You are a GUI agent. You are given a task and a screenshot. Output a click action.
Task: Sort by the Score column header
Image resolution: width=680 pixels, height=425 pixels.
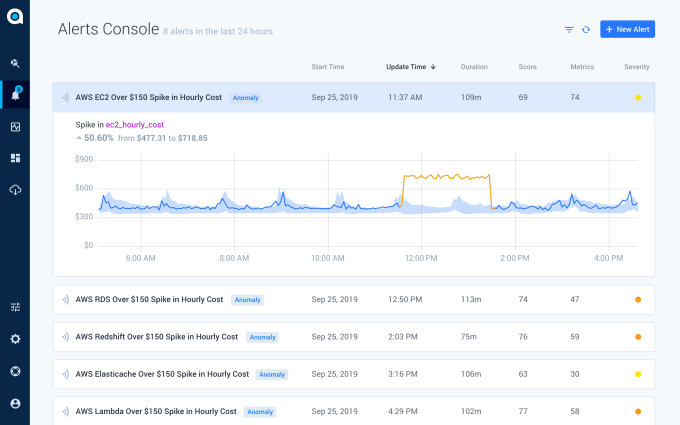coord(528,67)
